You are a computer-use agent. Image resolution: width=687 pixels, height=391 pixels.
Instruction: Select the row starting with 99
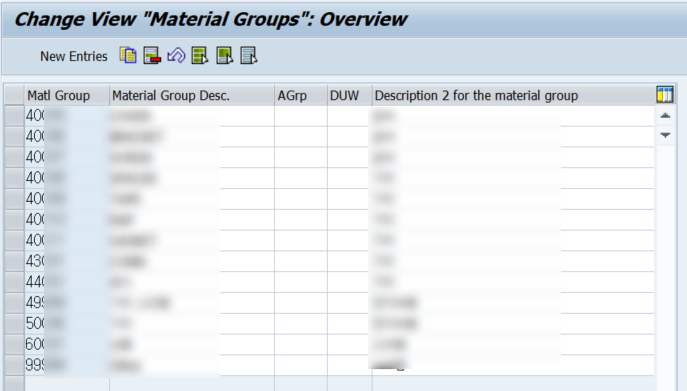tap(14, 365)
